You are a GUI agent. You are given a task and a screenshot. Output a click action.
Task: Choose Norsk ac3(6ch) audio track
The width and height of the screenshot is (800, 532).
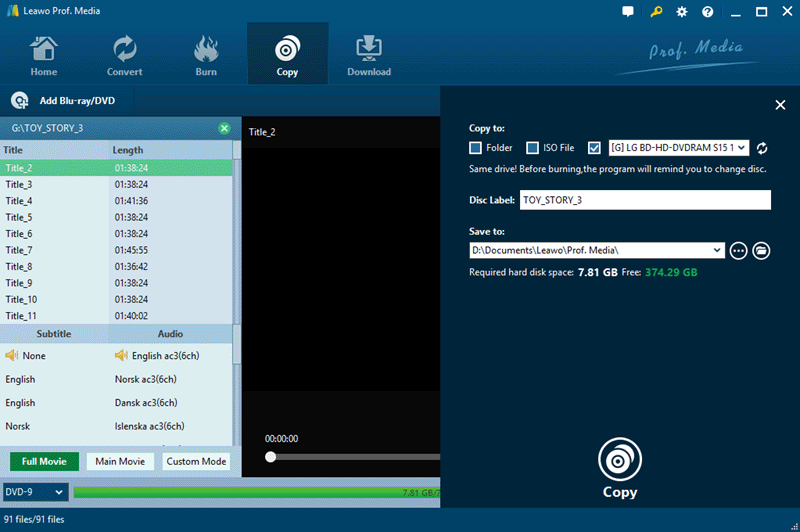(146, 379)
